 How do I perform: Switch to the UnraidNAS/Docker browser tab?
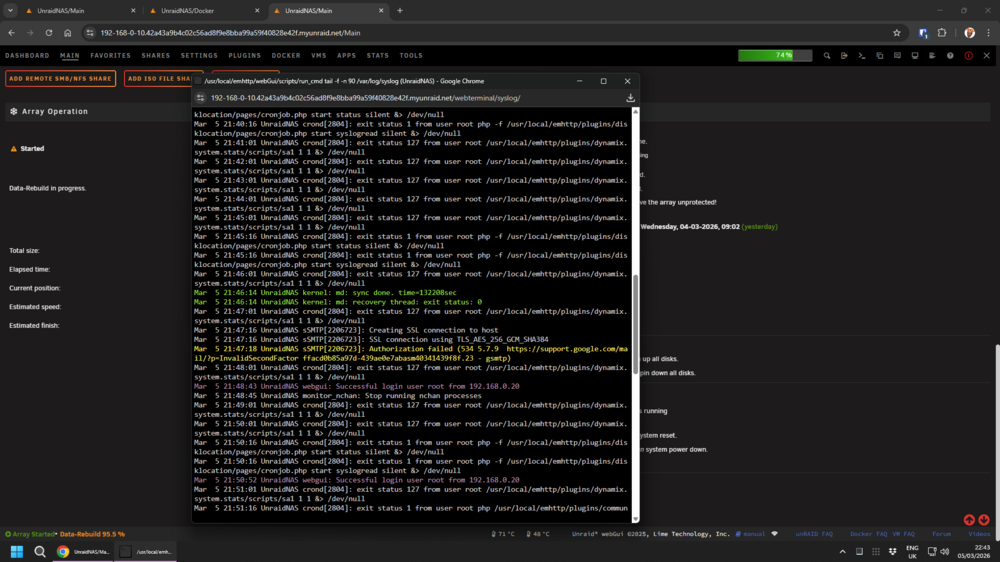tap(204, 10)
